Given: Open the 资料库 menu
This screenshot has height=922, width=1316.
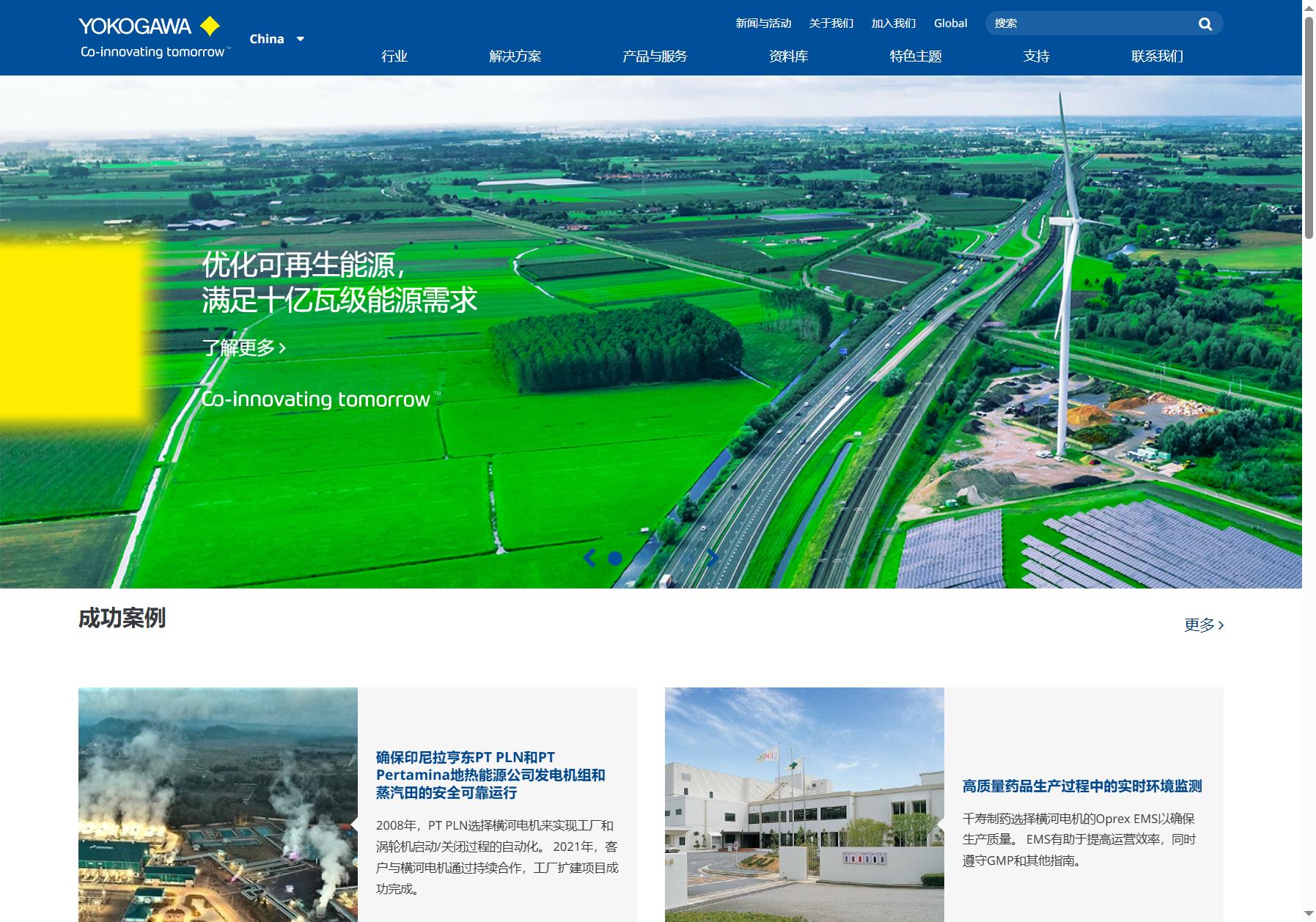Looking at the screenshot, I should point(788,56).
